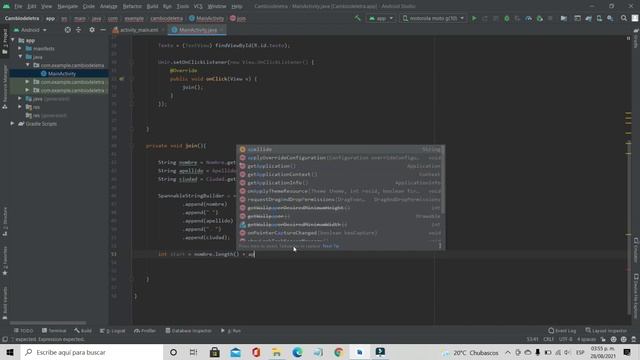
Task: Expand the java (generated) folder
Action: (20, 98)
